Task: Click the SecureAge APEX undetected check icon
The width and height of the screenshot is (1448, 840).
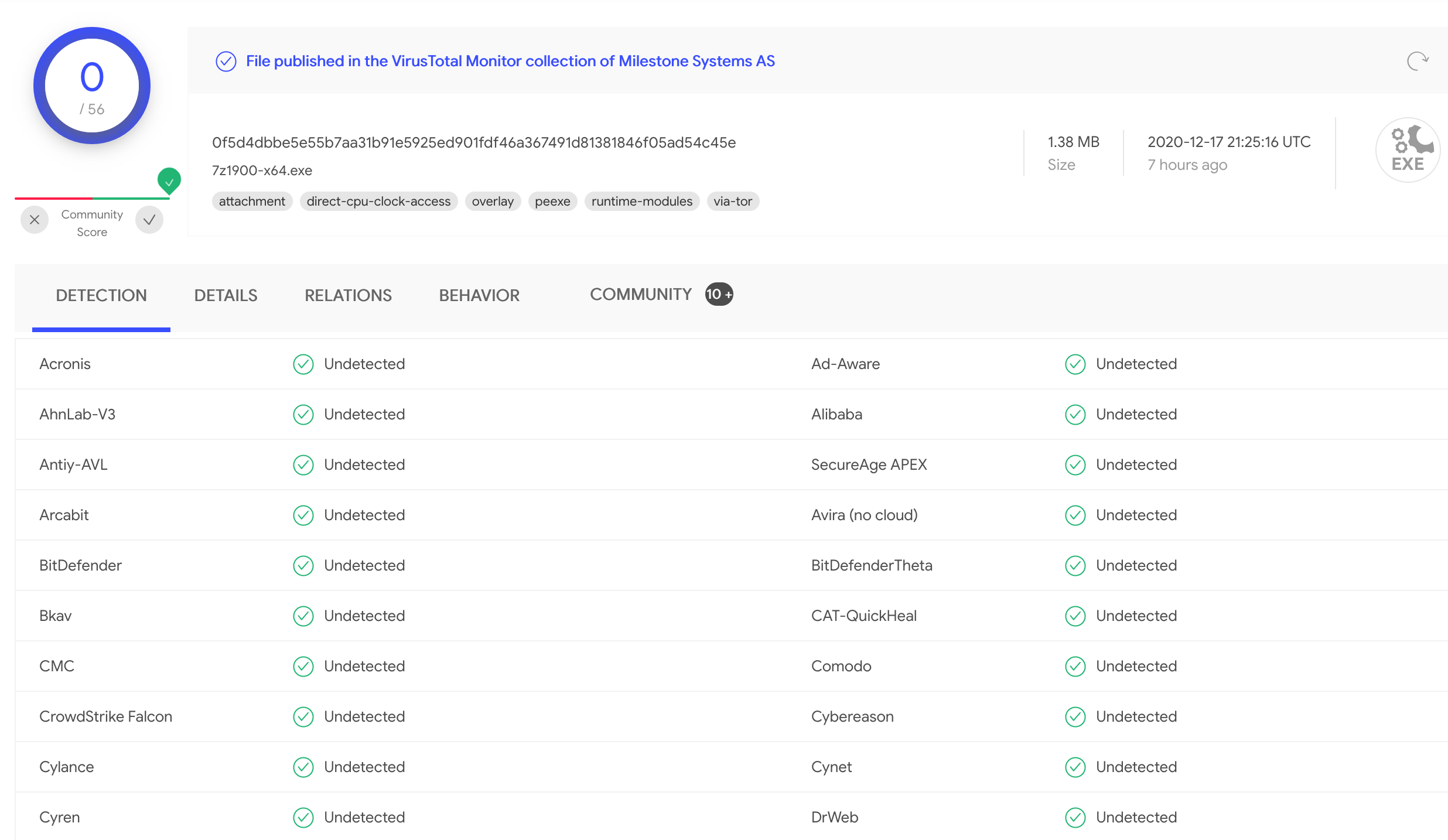Action: point(1075,465)
